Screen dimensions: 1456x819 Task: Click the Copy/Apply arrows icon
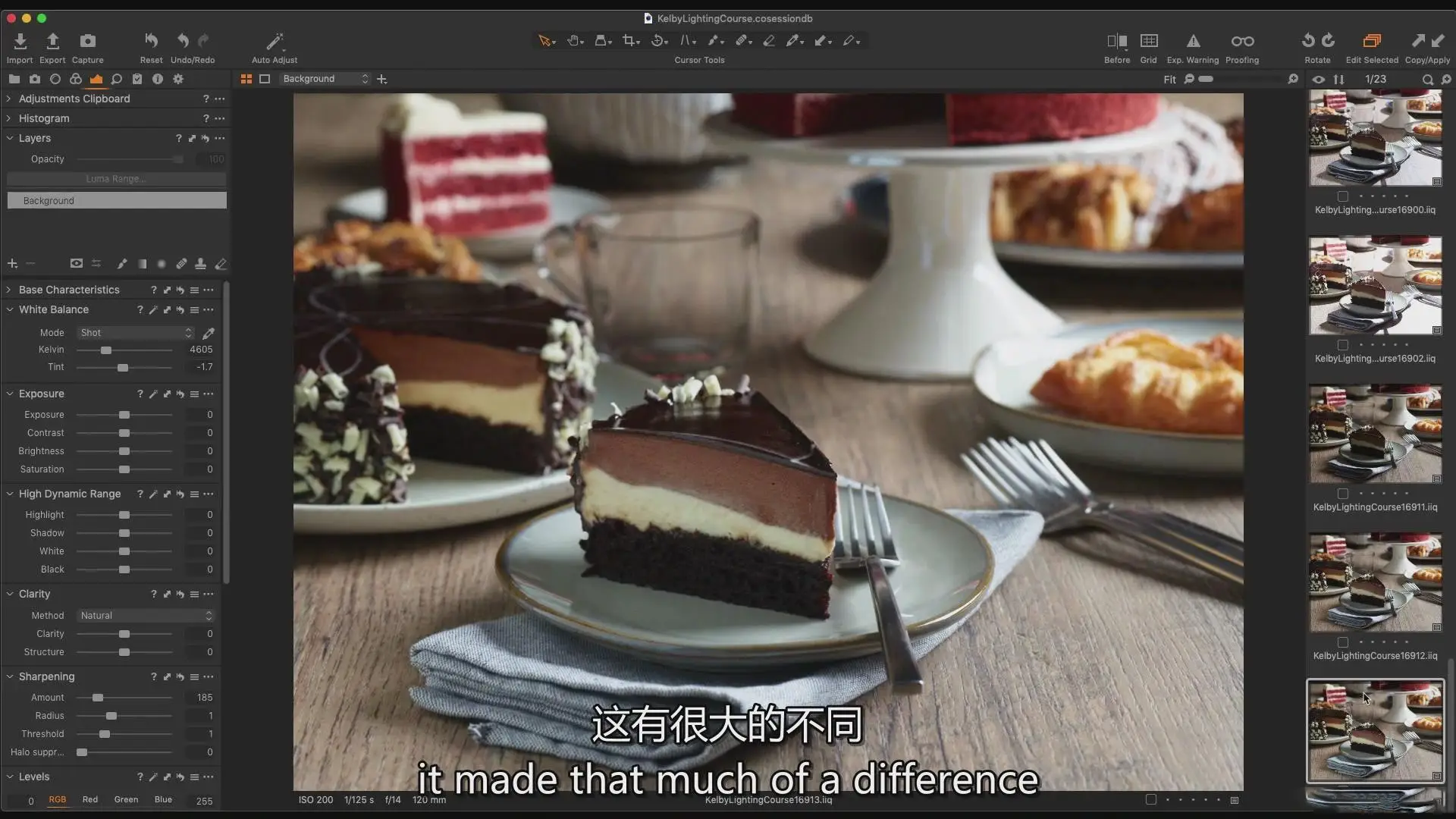(x=1428, y=41)
